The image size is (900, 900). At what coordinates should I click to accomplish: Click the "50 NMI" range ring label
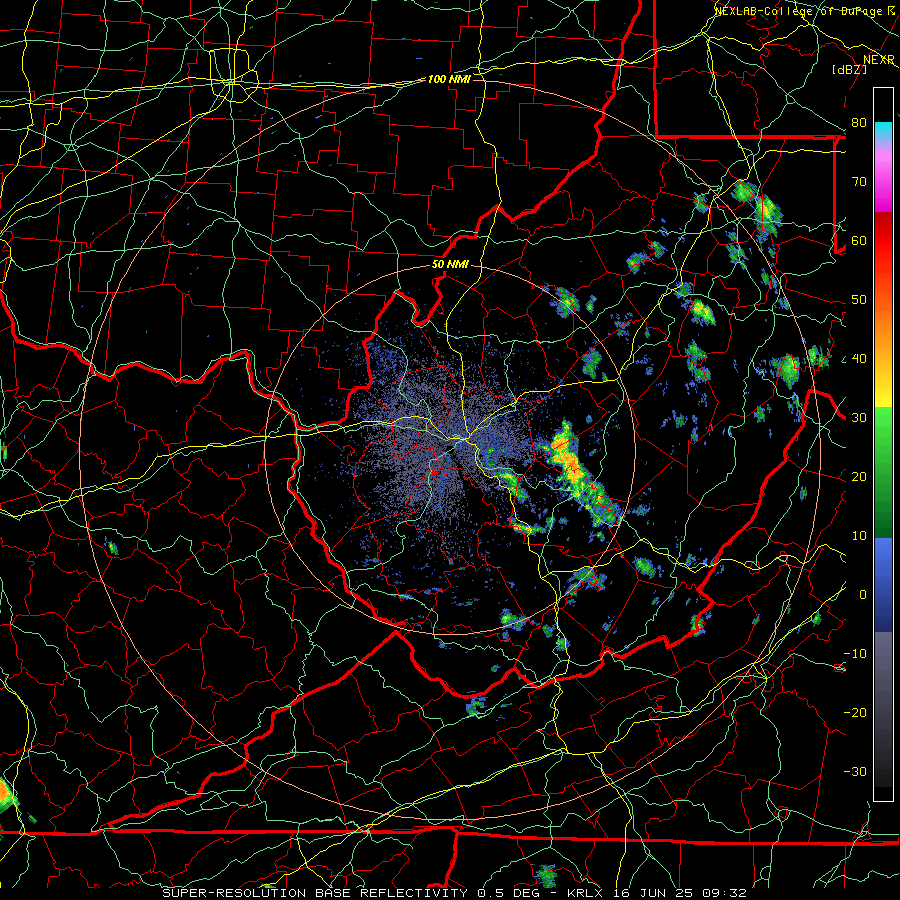[x=450, y=265]
